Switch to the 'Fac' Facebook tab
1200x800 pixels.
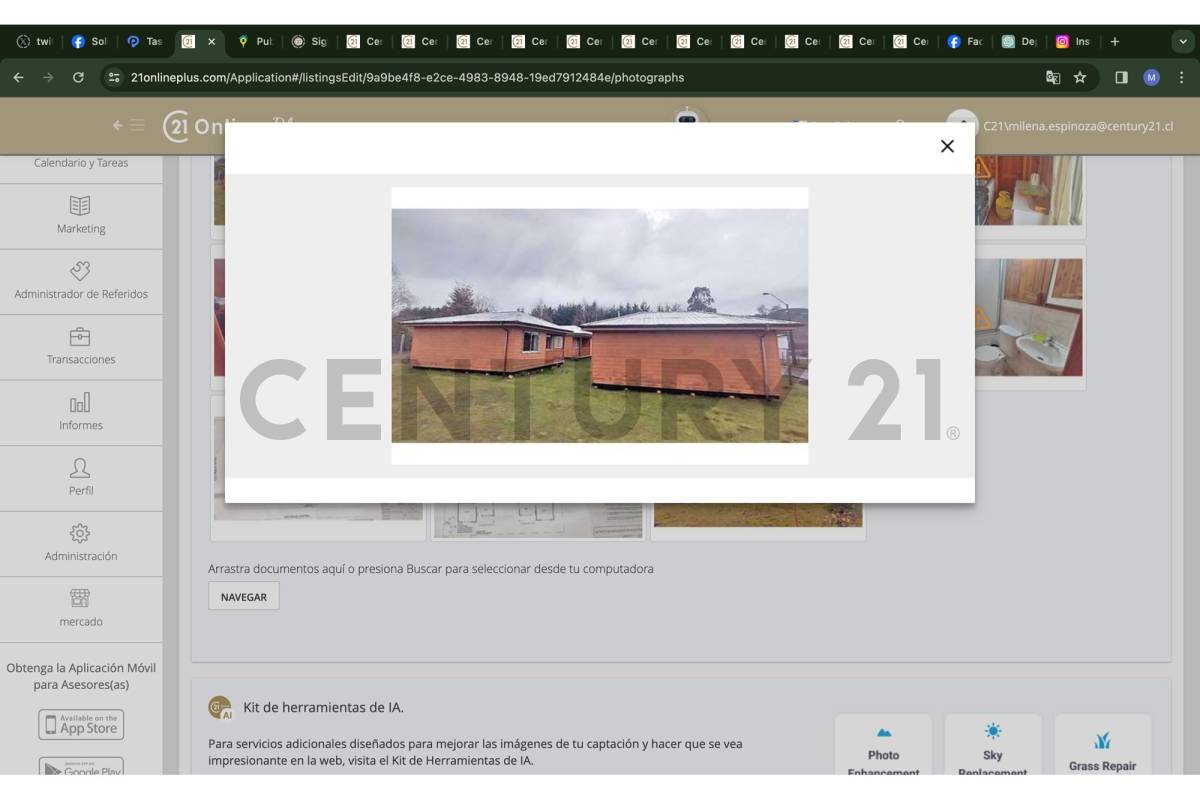click(x=965, y=42)
